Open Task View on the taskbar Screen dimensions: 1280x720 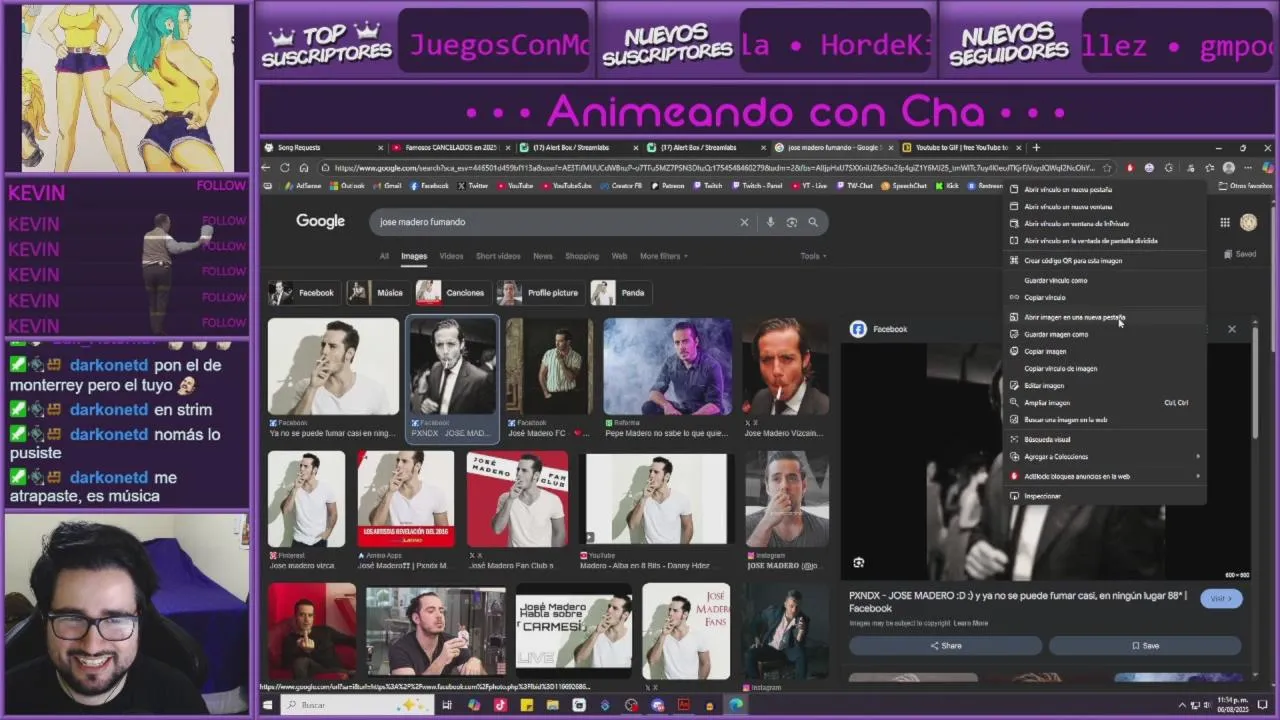click(x=447, y=705)
